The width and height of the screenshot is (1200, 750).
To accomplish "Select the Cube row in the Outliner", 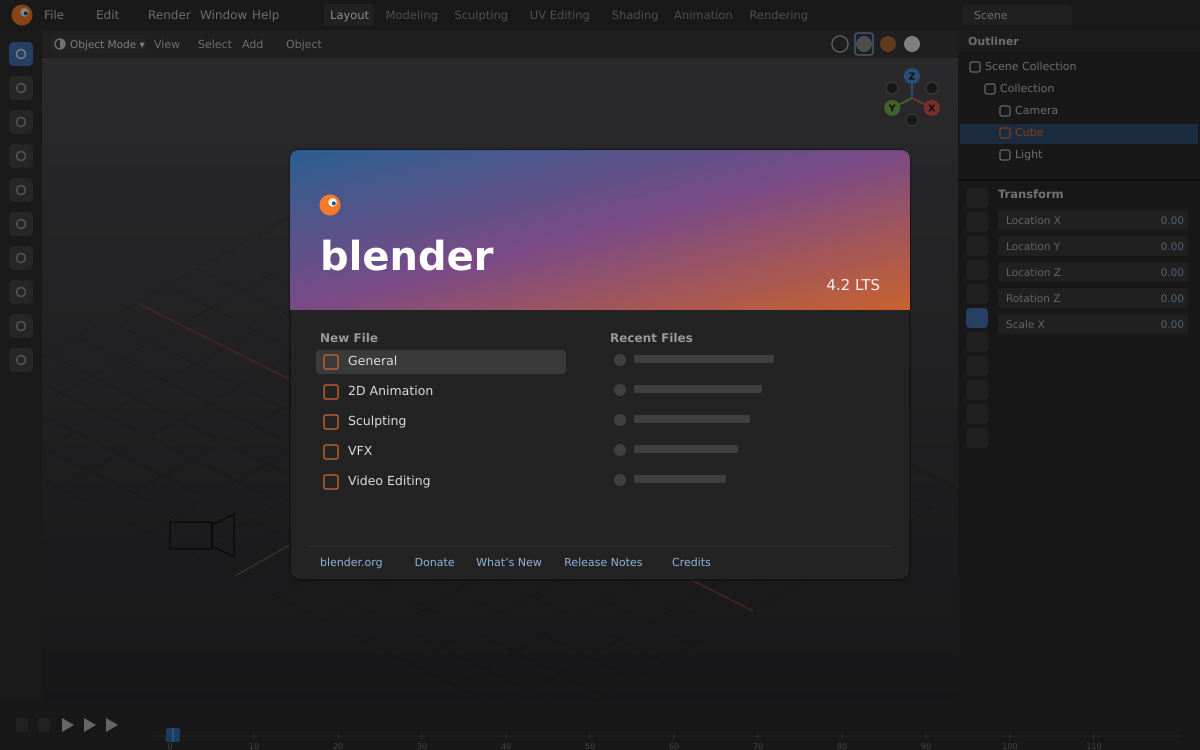I will coord(1079,133).
